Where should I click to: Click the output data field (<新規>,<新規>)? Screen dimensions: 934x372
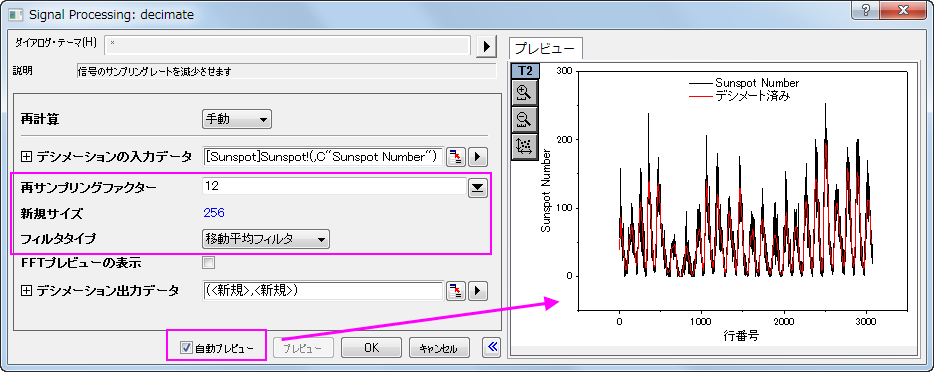click(x=323, y=290)
